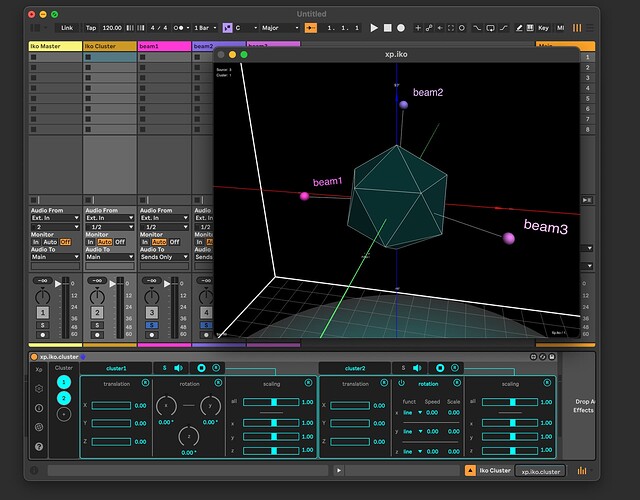The width and height of the screenshot is (640, 500).
Task: Add new cluster with plus circle
Action: (x=64, y=414)
